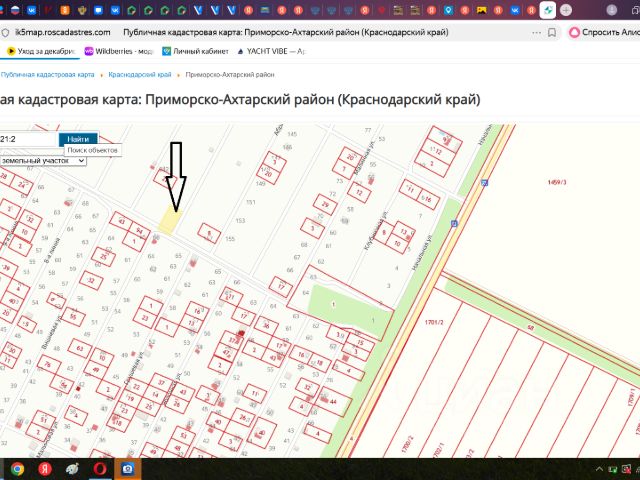Open the browser profile avatar
This screenshot has height=480, width=640.
(x=611, y=10)
